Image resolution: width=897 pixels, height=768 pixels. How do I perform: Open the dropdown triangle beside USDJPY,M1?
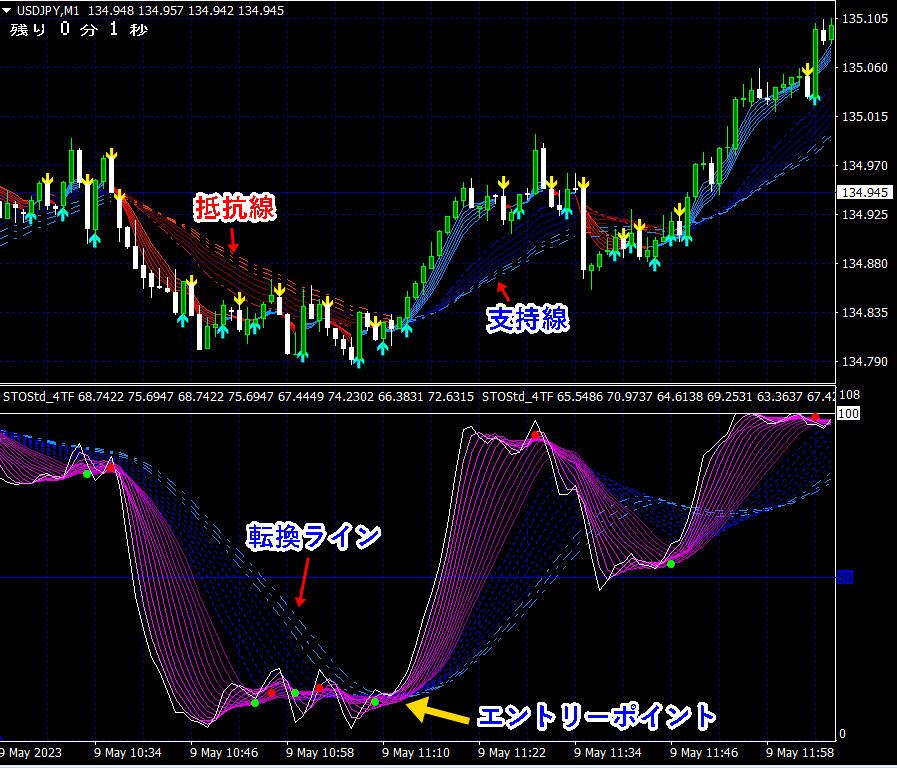[8, 10]
